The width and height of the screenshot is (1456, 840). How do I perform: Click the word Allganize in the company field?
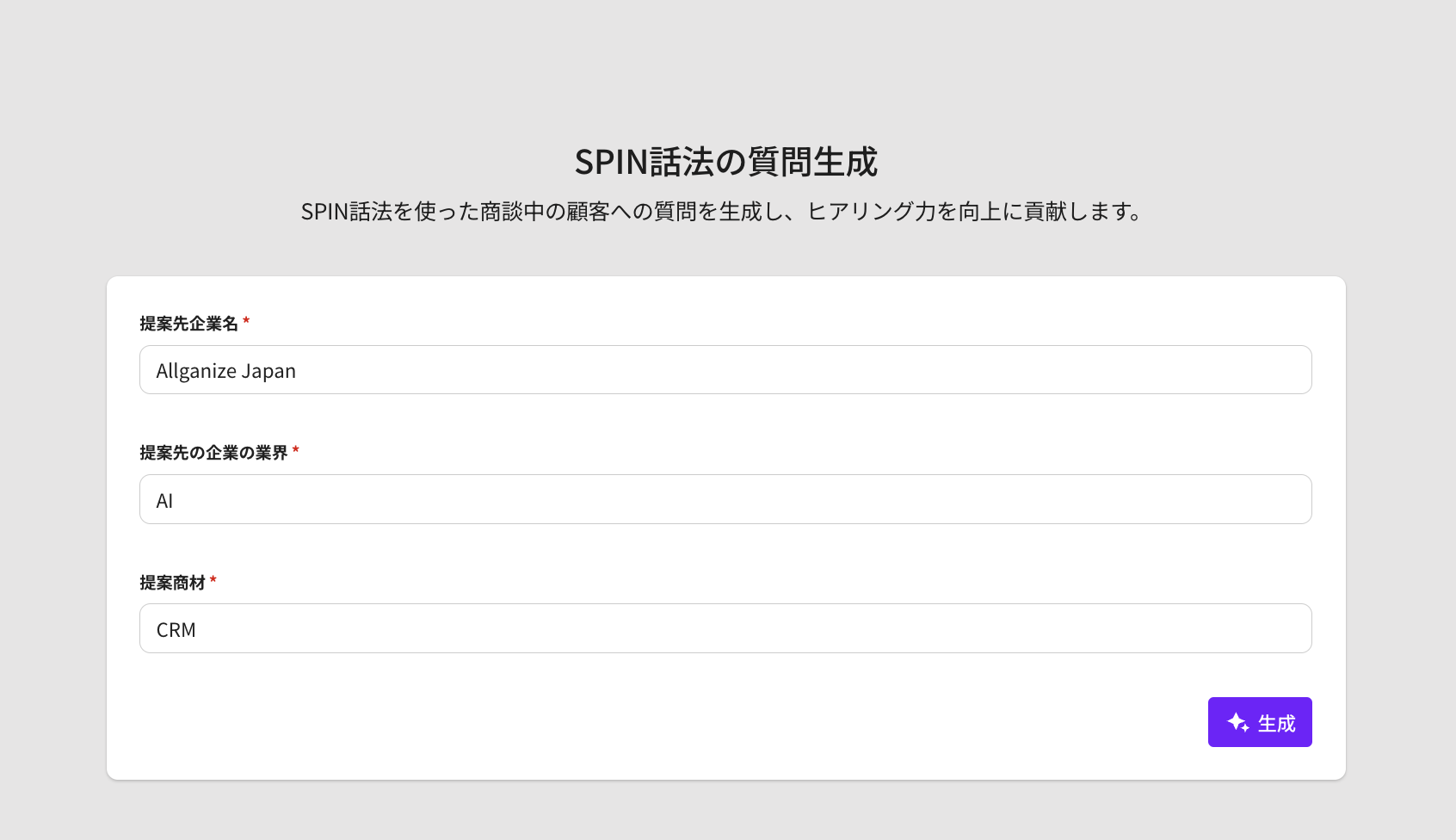(196, 371)
